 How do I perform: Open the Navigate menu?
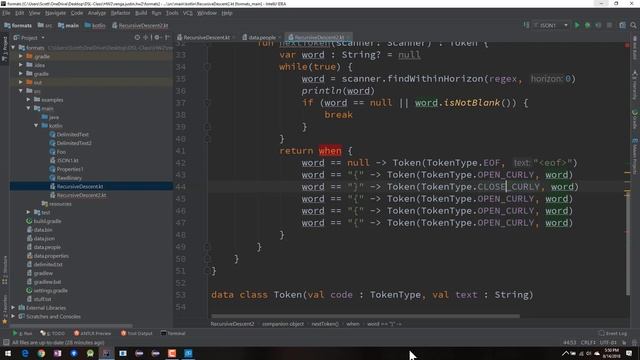point(55,13)
